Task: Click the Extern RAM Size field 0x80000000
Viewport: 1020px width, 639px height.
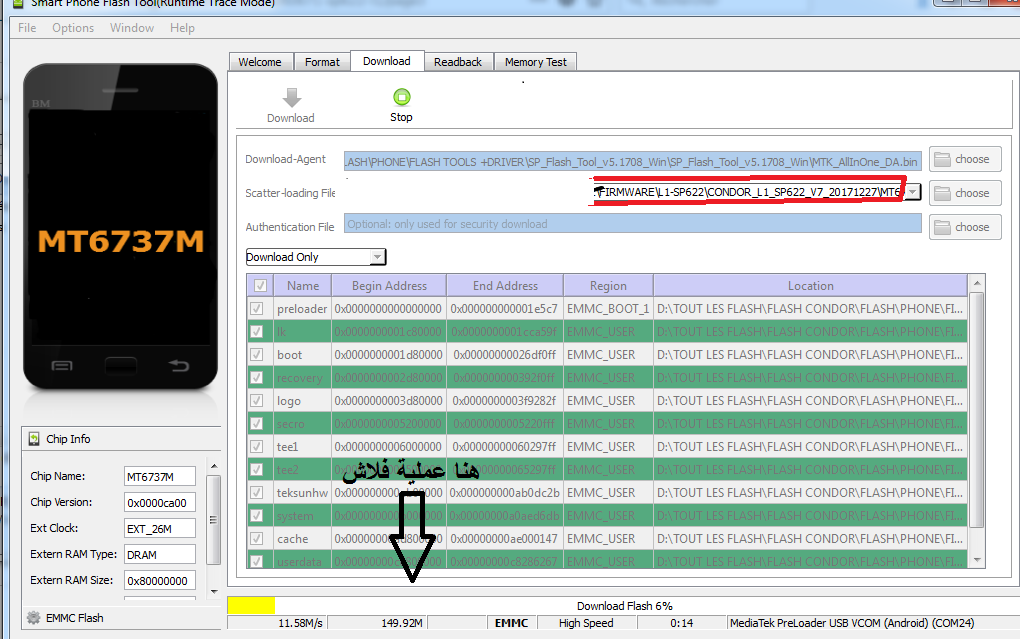Action: tap(159, 580)
